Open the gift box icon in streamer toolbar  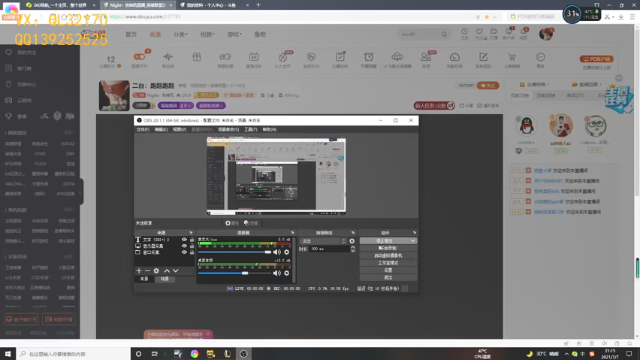click(x=197, y=57)
